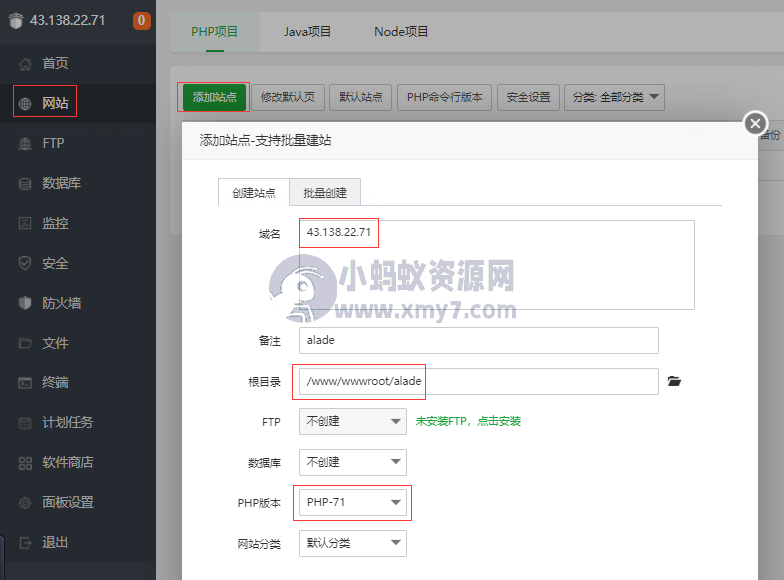Switch to the Node项目 tab
Image resolution: width=784 pixels, height=580 pixels.
tap(401, 32)
